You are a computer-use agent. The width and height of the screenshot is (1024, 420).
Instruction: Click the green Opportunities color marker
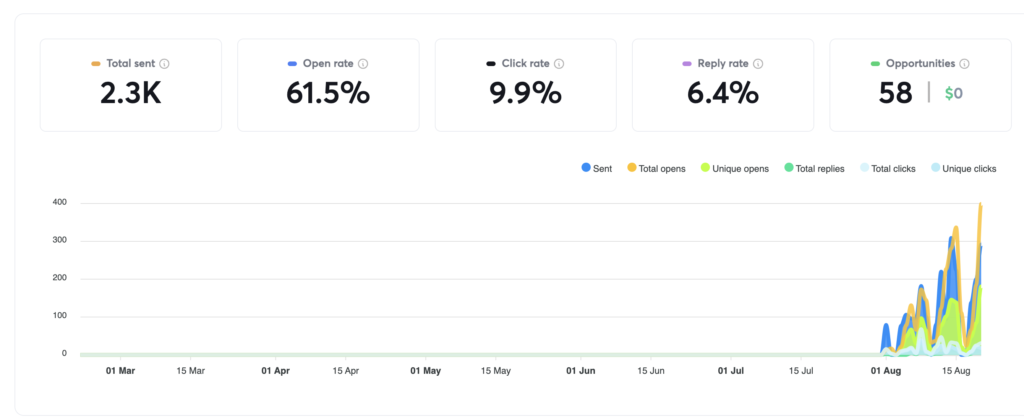[876, 64]
